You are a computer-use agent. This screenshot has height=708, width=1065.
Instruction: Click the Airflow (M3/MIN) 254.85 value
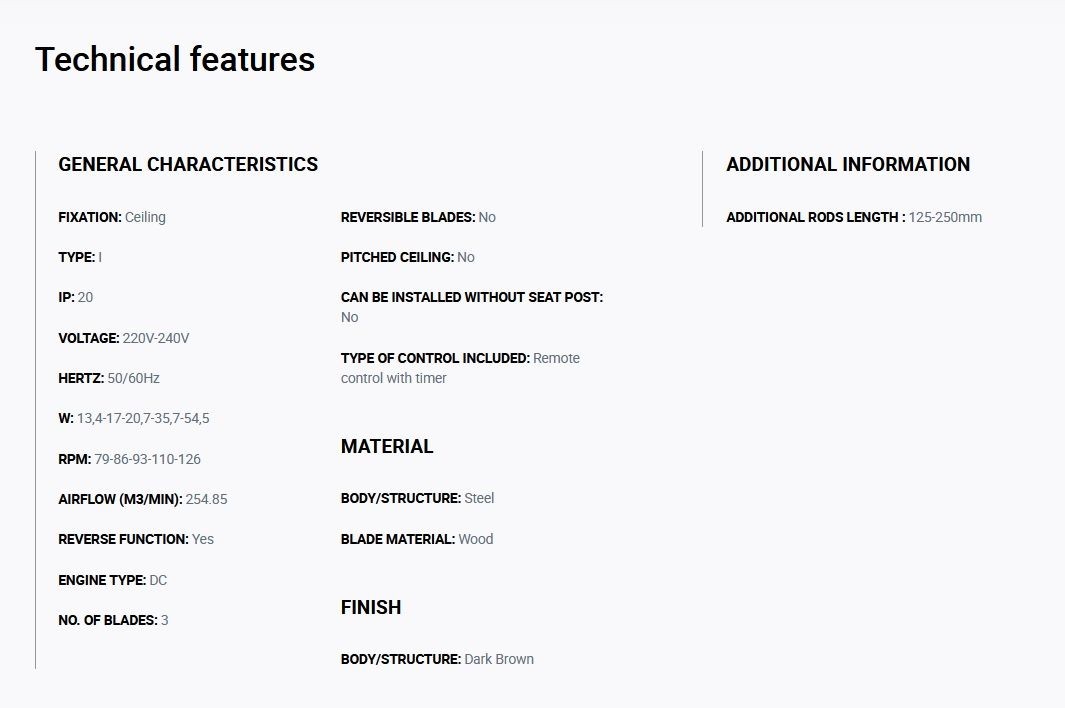[206, 499]
